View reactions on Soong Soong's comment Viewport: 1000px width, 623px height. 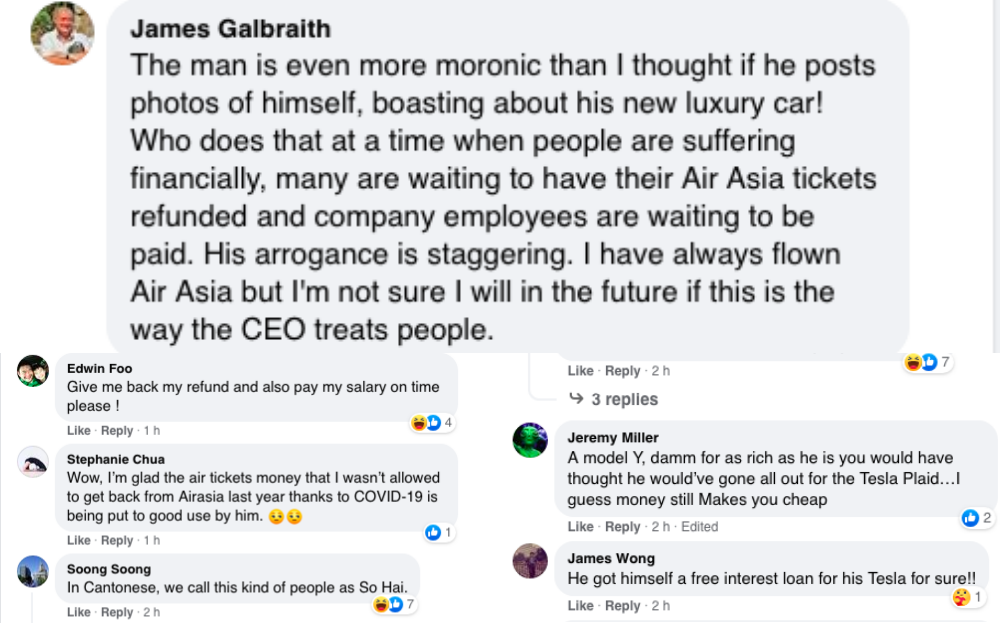click(x=394, y=605)
